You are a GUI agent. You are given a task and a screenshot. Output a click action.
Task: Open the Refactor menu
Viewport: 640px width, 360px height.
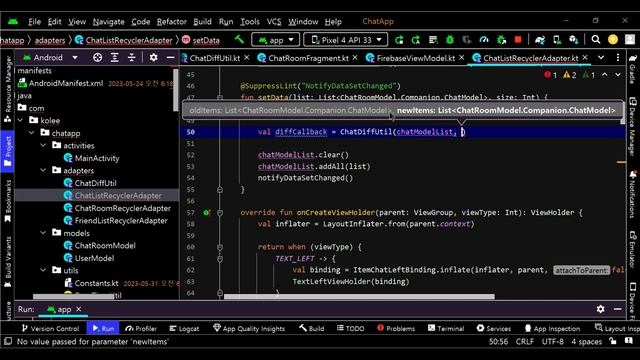click(171, 22)
